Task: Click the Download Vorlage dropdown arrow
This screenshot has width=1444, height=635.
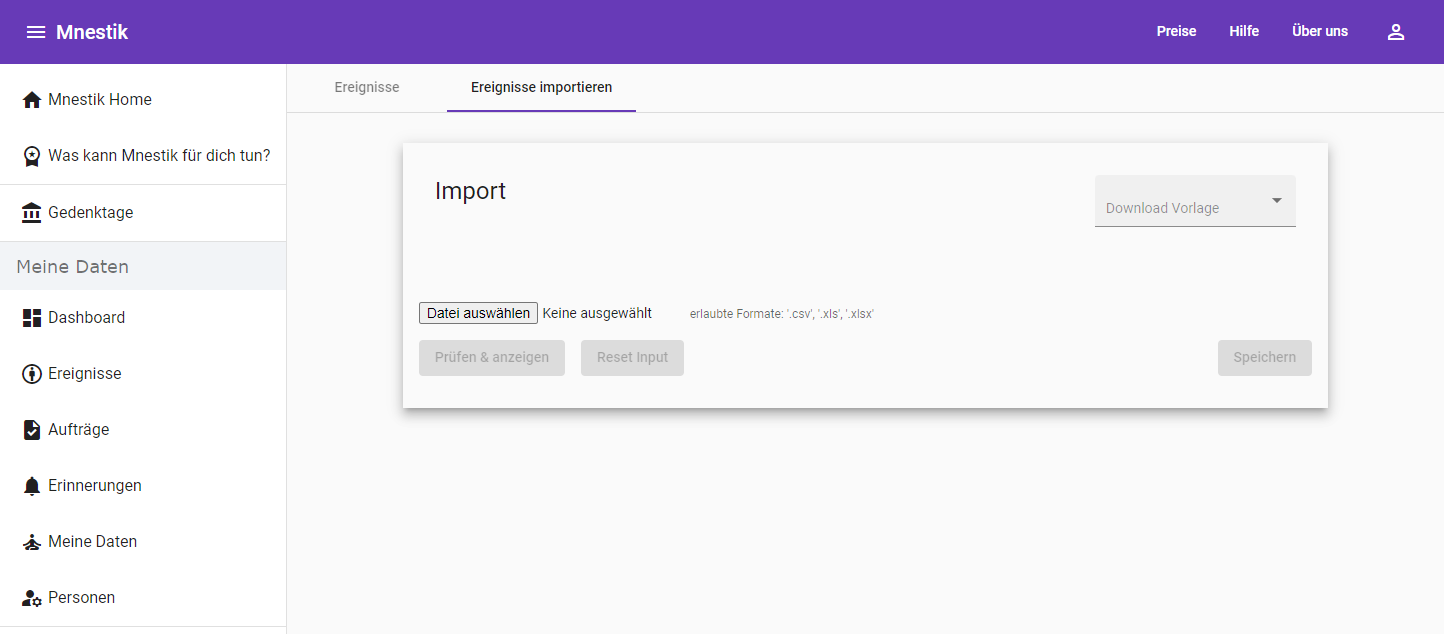Action: (x=1276, y=201)
